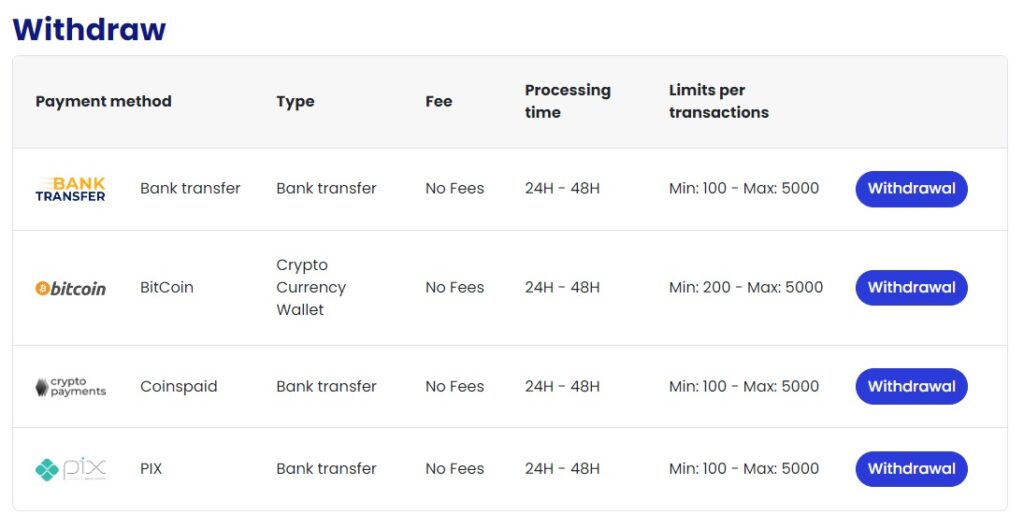Click the Bank transfer method name label

coord(190,188)
